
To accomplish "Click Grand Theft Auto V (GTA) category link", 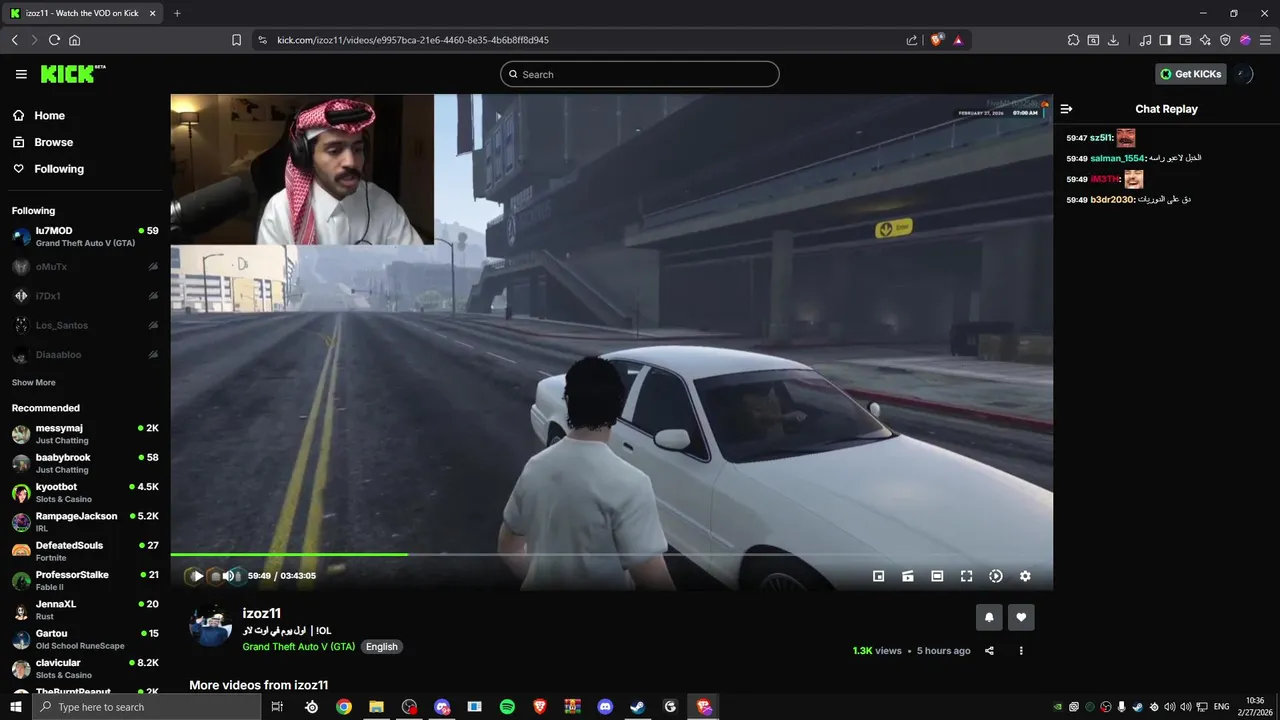I will point(298,647).
